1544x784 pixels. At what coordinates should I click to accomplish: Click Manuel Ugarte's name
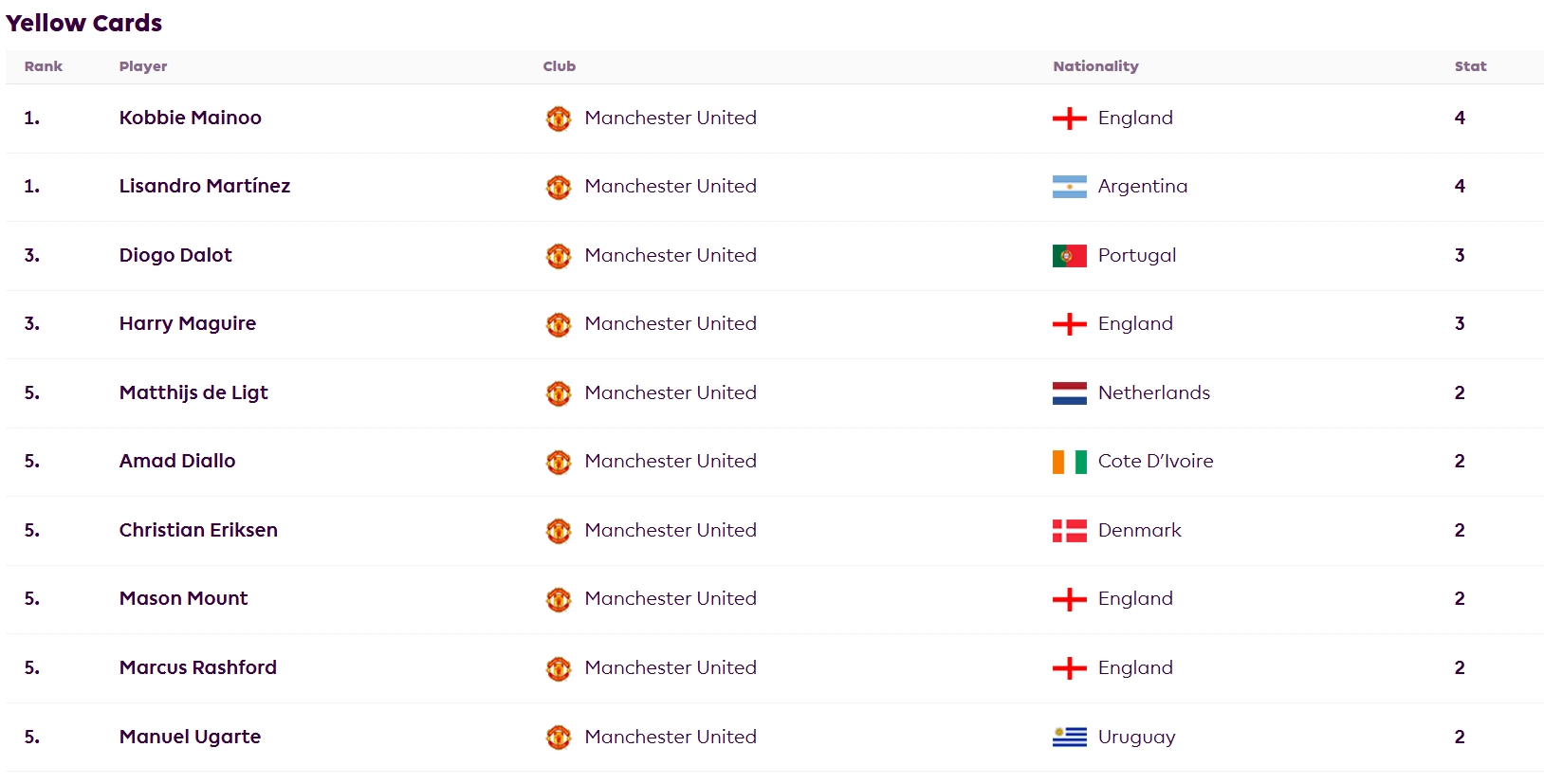coord(190,737)
